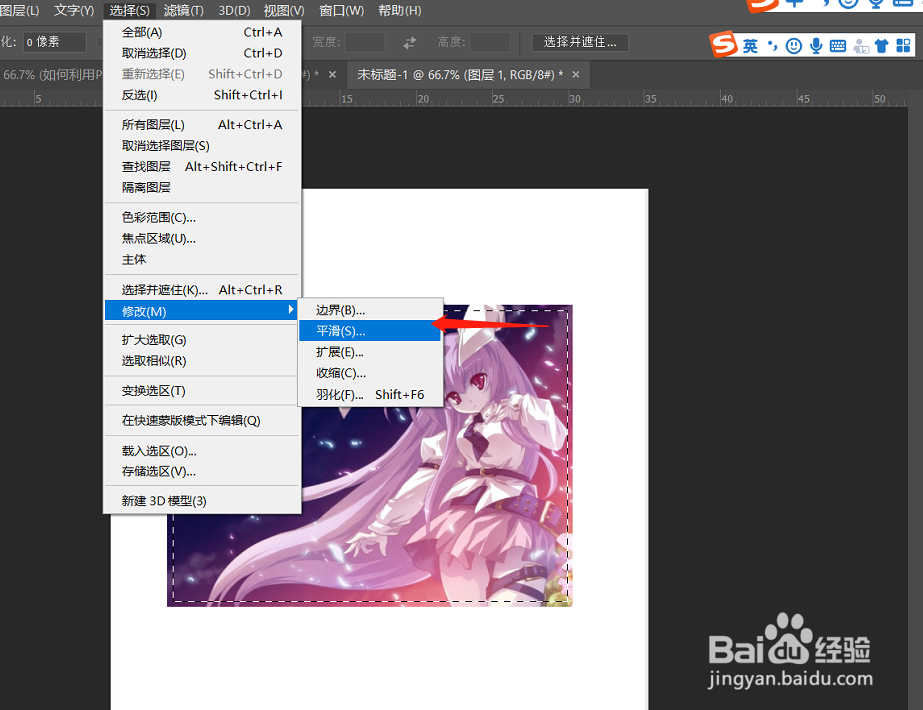The height and width of the screenshot is (710, 923).
Task: Choose 选择并遮住(K)... menu entry
Action: (202, 290)
